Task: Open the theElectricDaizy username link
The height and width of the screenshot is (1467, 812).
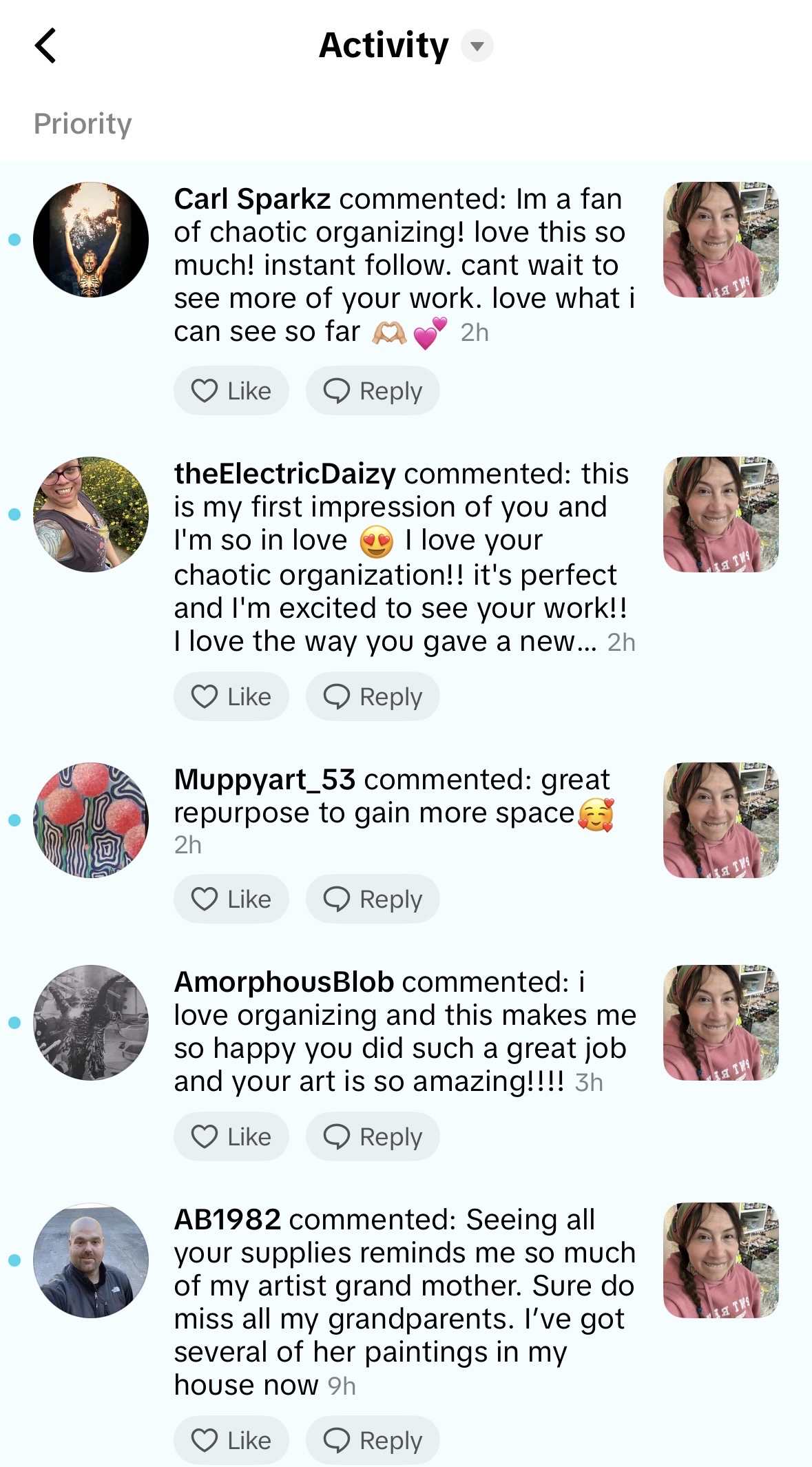Action: (x=284, y=474)
